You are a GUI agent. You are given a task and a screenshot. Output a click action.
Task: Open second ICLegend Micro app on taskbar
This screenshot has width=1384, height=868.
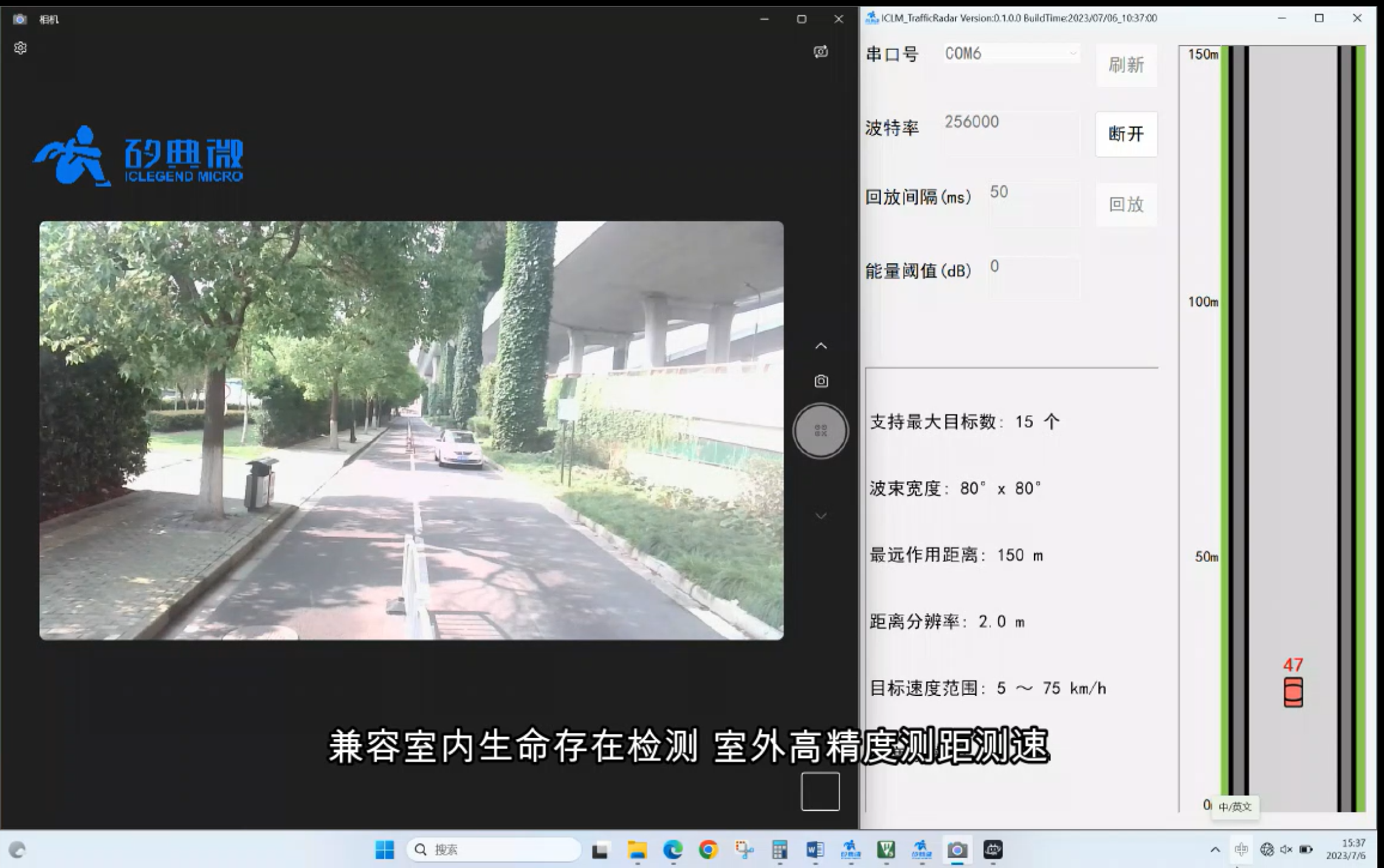click(x=922, y=850)
